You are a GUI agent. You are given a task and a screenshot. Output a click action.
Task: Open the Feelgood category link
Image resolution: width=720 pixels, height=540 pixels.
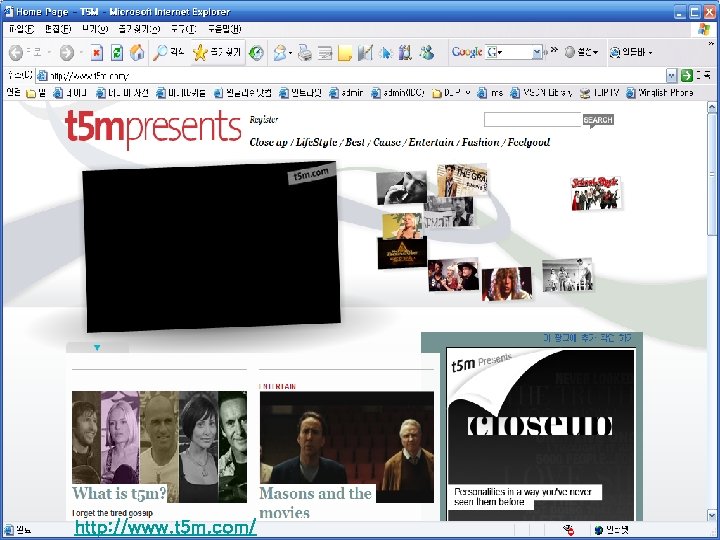click(529, 142)
